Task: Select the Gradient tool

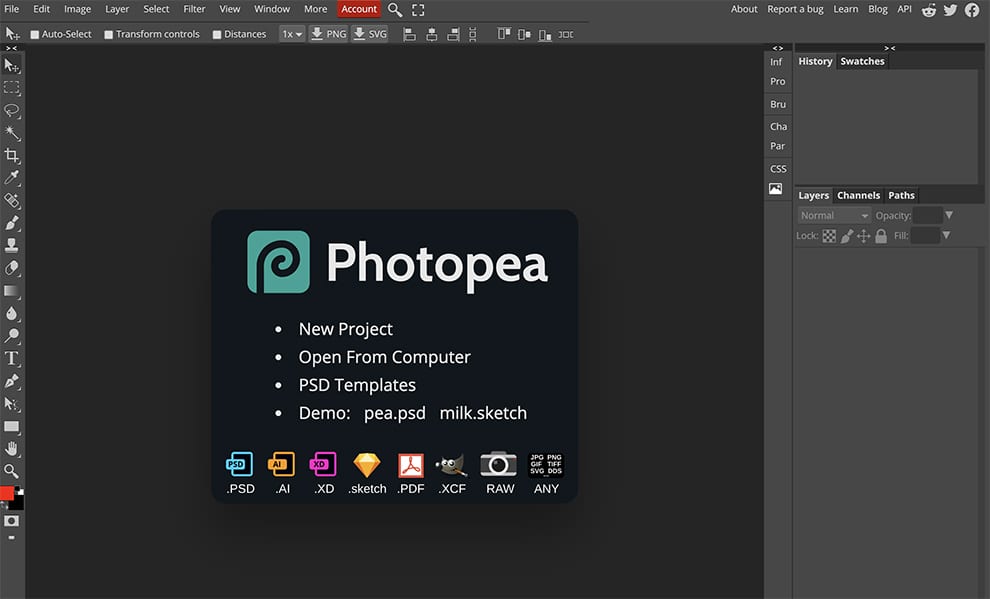Action: [11, 291]
